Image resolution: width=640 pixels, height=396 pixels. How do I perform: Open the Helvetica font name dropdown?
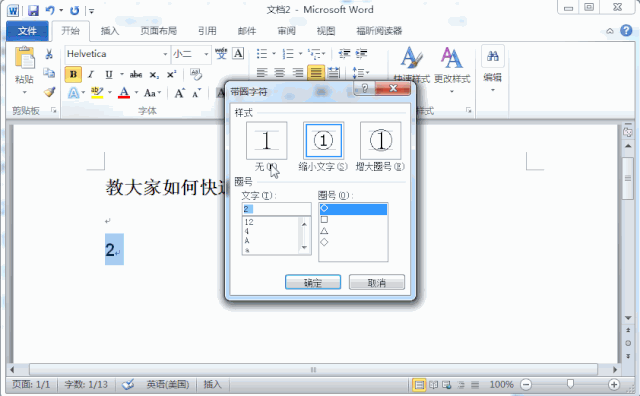(x=165, y=54)
